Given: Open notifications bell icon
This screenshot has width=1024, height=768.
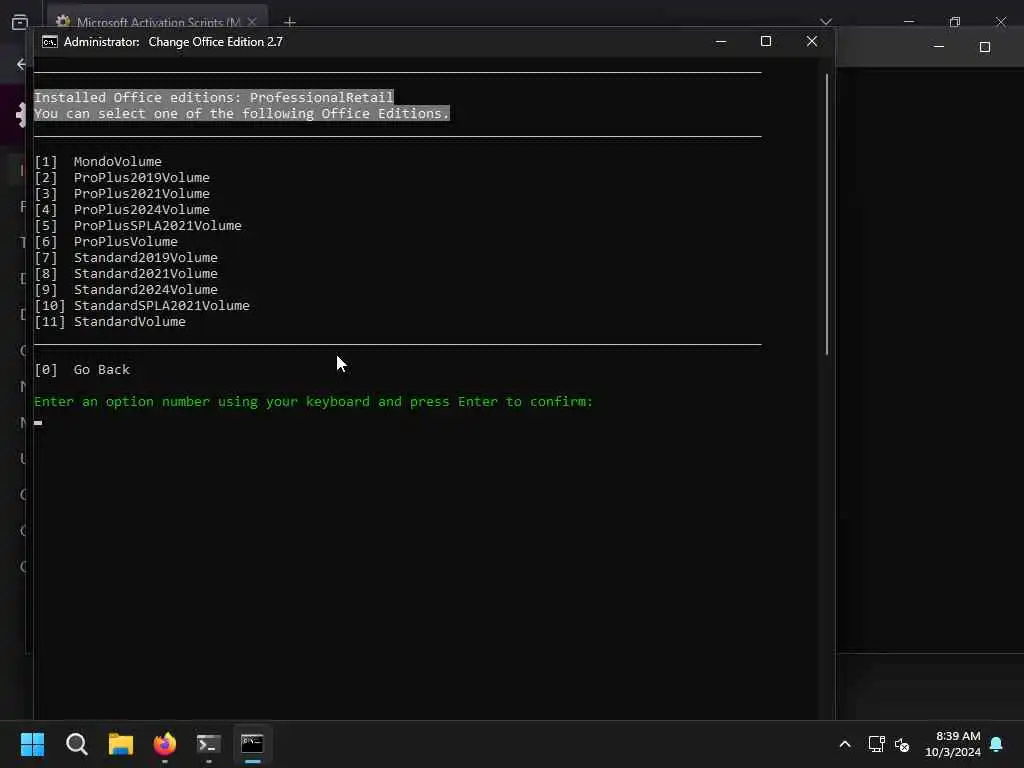Looking at the screenshot, I should click(x=996, y=744).
